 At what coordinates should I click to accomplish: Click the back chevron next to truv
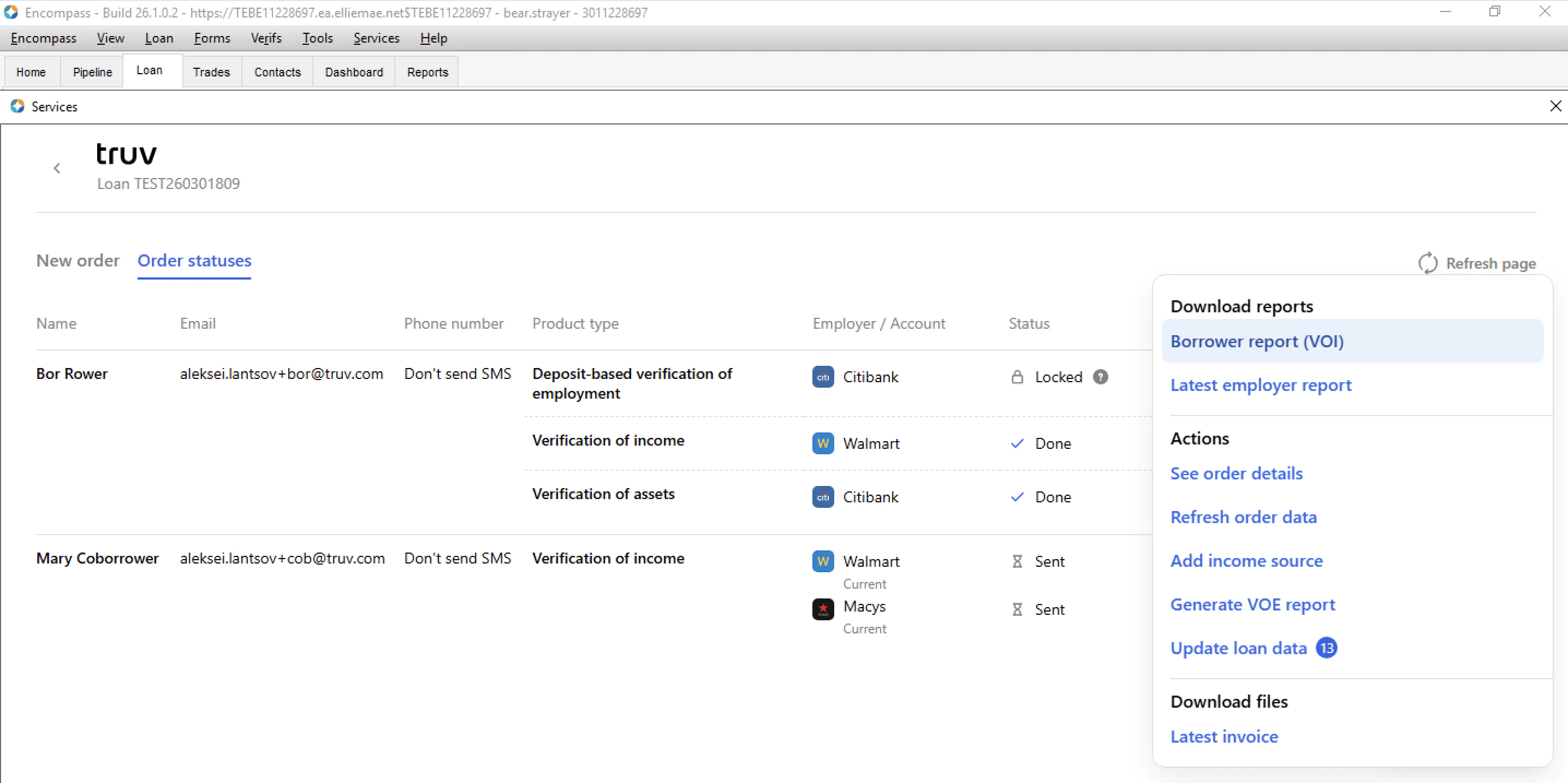click(57, 168)
